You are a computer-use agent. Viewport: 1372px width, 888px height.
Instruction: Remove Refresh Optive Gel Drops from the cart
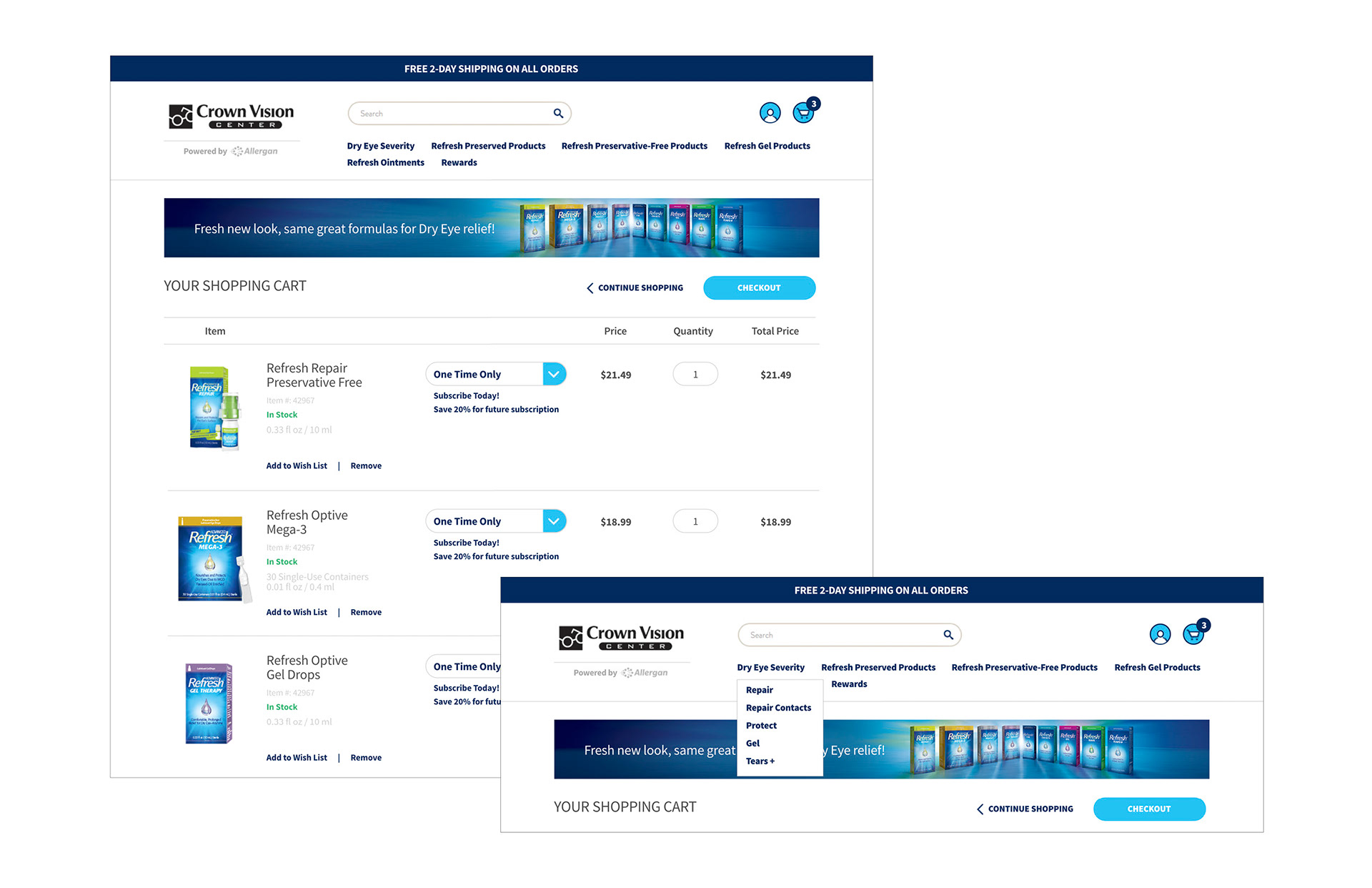coord(366,758)
